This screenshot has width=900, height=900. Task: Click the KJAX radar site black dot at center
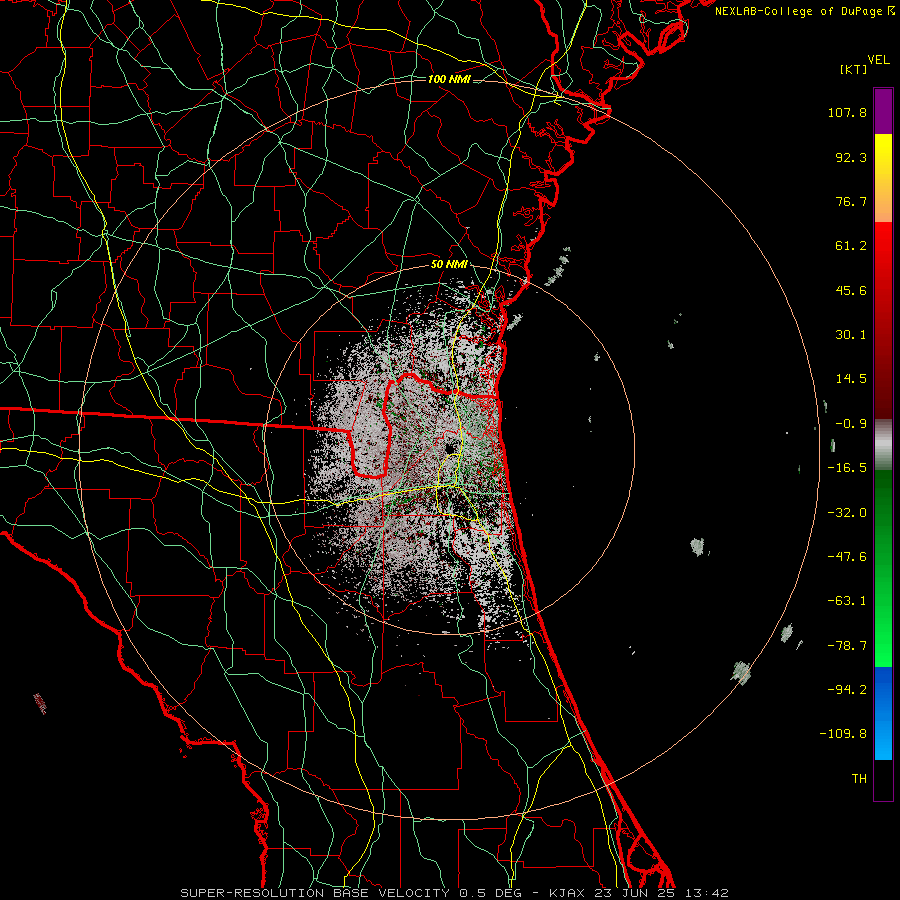coord(450,447)
